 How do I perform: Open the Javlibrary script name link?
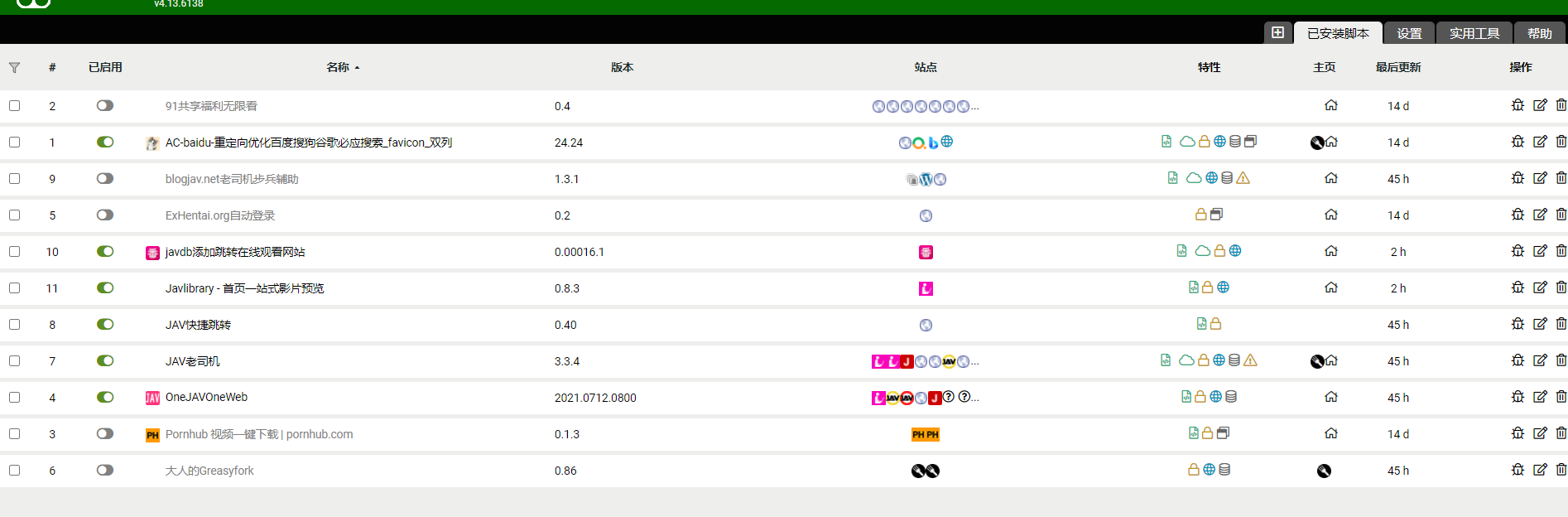pyautogui.click(x=244, y=288)
